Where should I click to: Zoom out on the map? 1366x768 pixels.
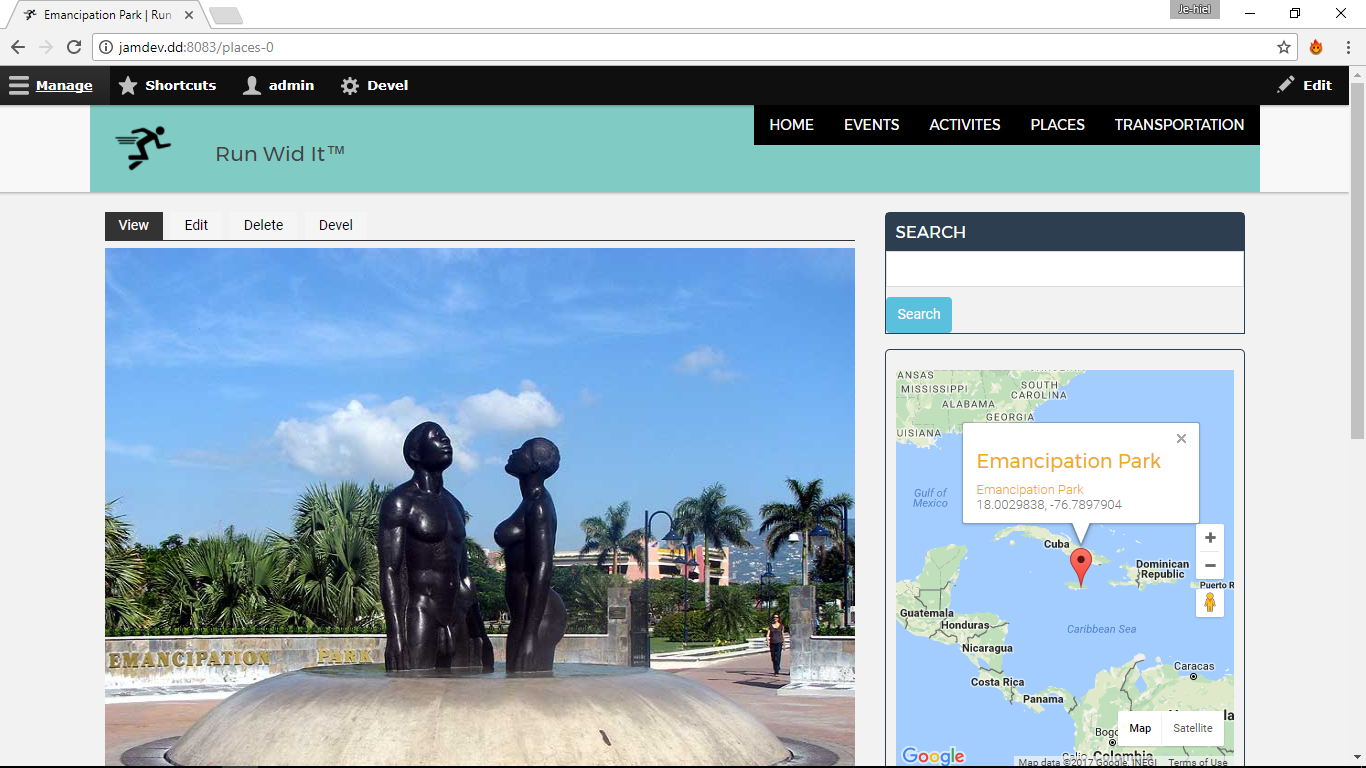tap(1210, 565)
